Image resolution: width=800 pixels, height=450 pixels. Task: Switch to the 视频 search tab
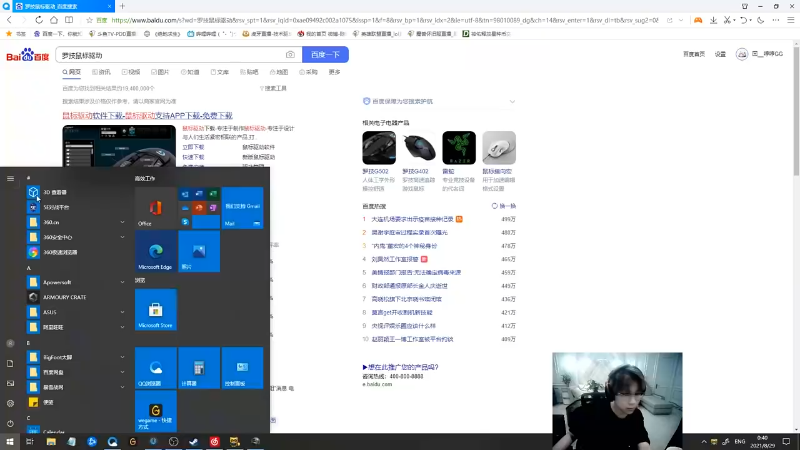131,72
